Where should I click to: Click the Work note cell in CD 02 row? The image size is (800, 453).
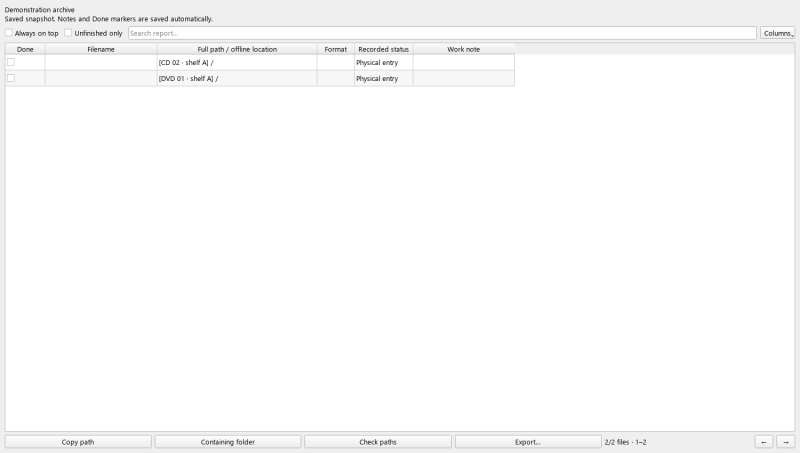click(x=464, y=63)
